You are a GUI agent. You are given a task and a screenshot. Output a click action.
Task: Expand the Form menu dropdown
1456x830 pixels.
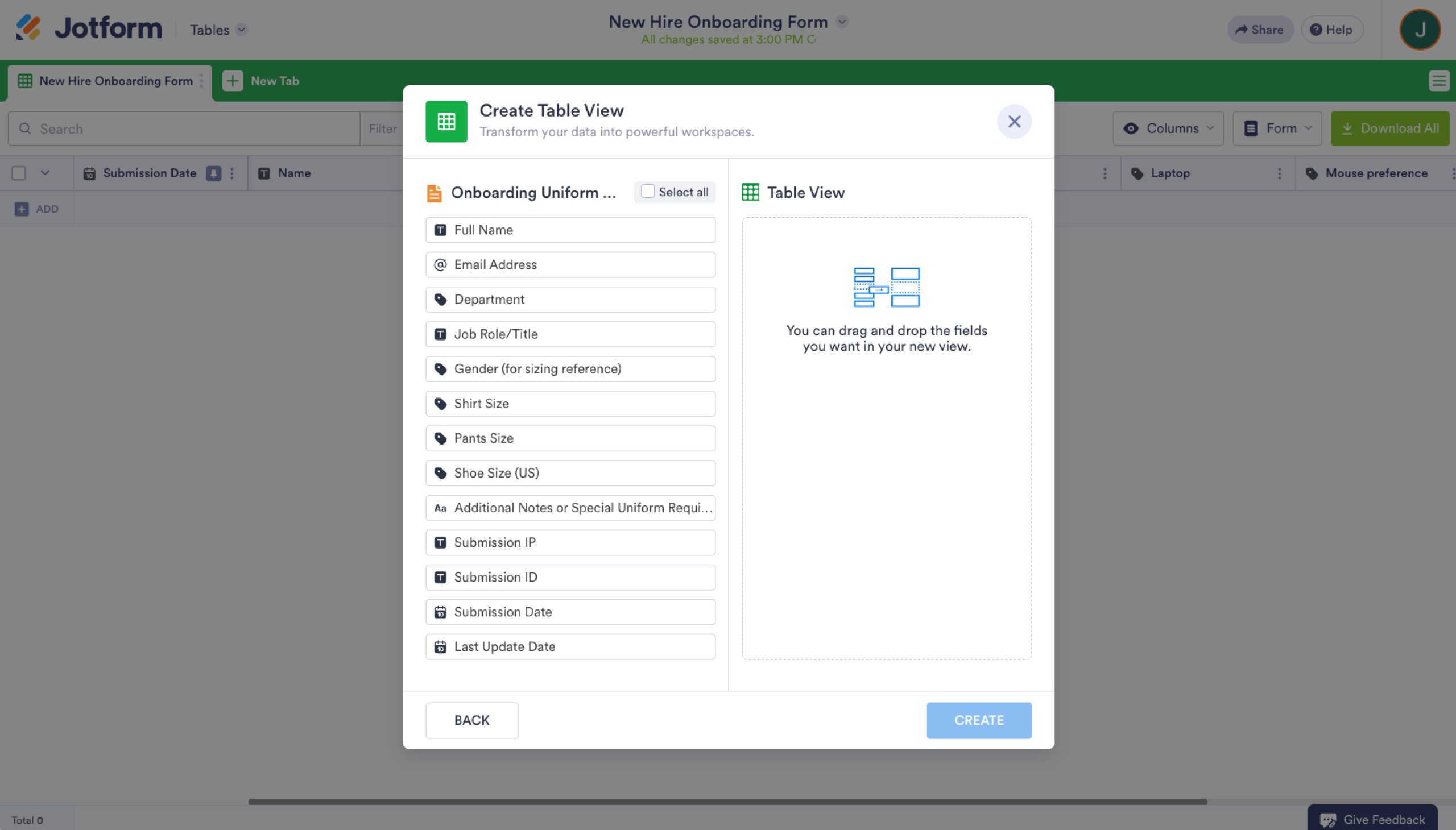[1276, 128]
